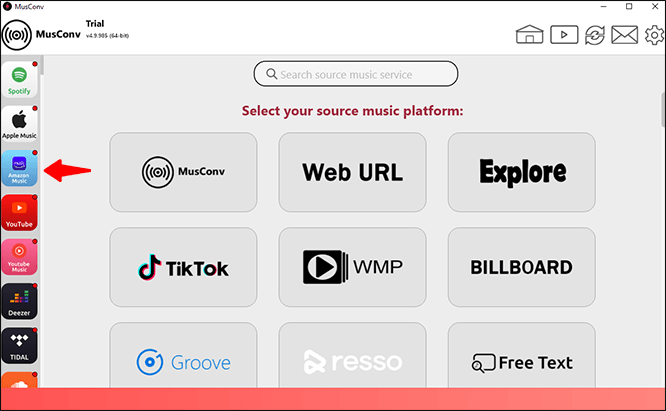Select Deezer from the sidebar
The width and height of the screenshot is (666, 411).
(19, 301)
